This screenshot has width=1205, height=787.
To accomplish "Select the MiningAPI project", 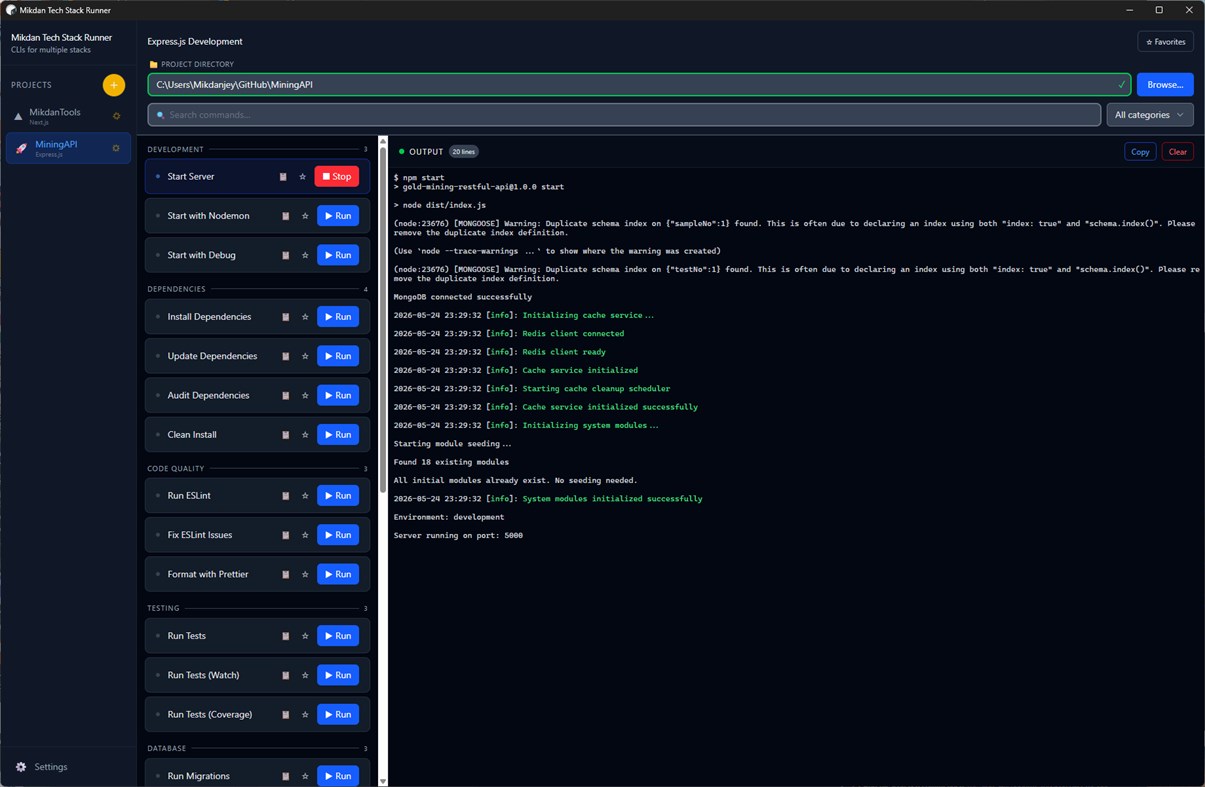I will coord(68,148).
